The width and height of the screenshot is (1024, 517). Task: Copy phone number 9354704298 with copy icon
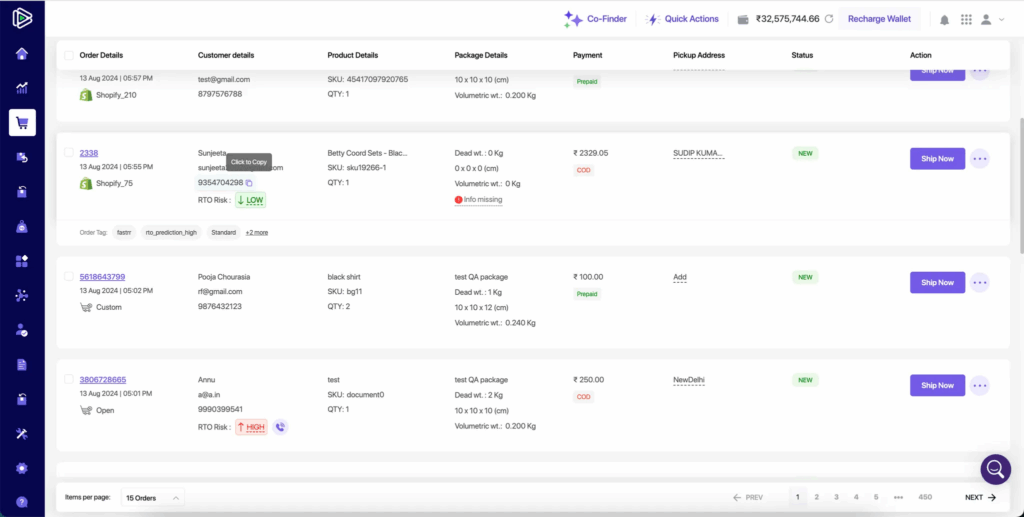coord(249,183)
